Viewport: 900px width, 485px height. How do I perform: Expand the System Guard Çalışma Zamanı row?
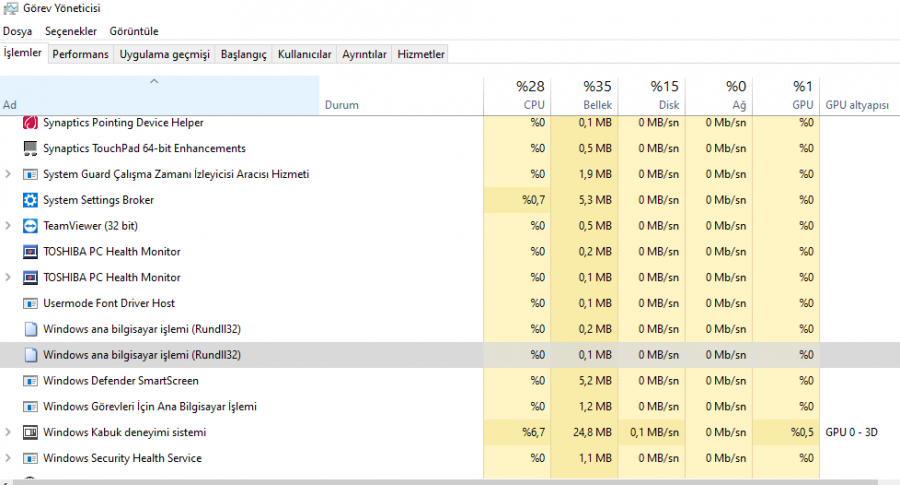coord(7,174)
